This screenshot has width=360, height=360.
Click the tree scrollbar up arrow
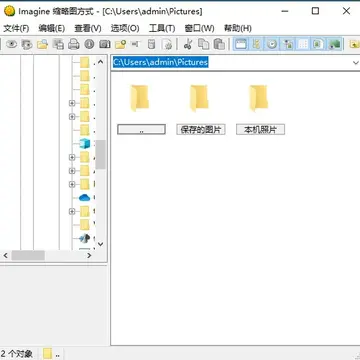(x=101, y=62)
